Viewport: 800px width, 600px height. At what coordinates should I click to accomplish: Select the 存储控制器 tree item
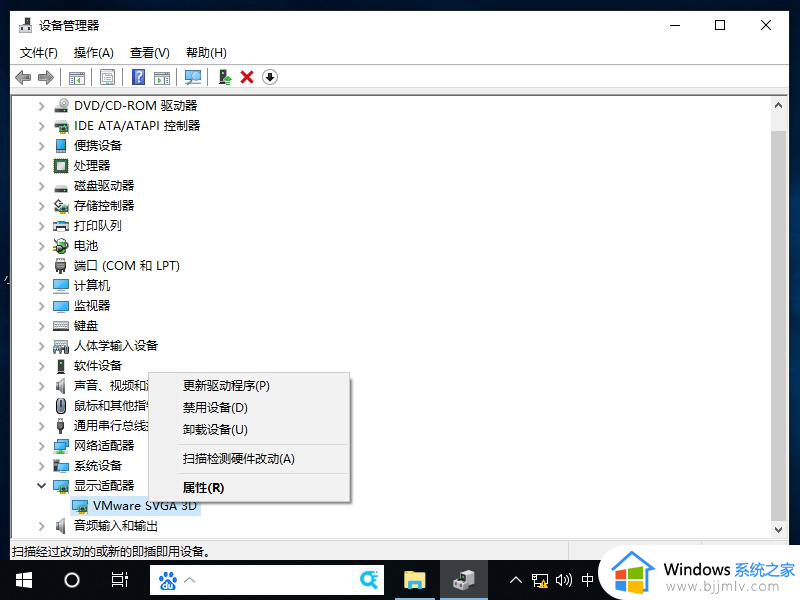[x=104, y=206]
